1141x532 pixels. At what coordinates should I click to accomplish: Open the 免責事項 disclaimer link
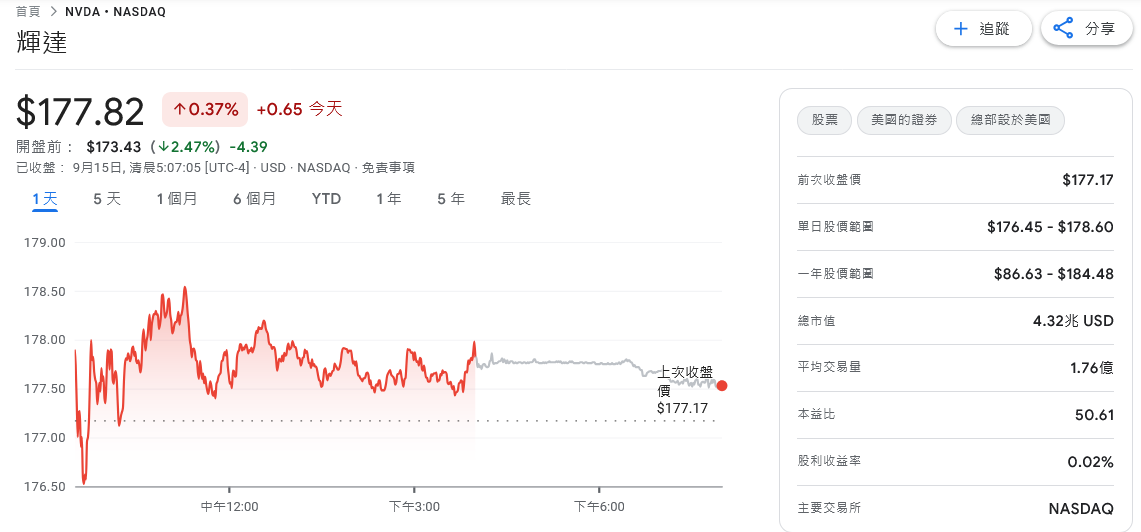(388, 167)
